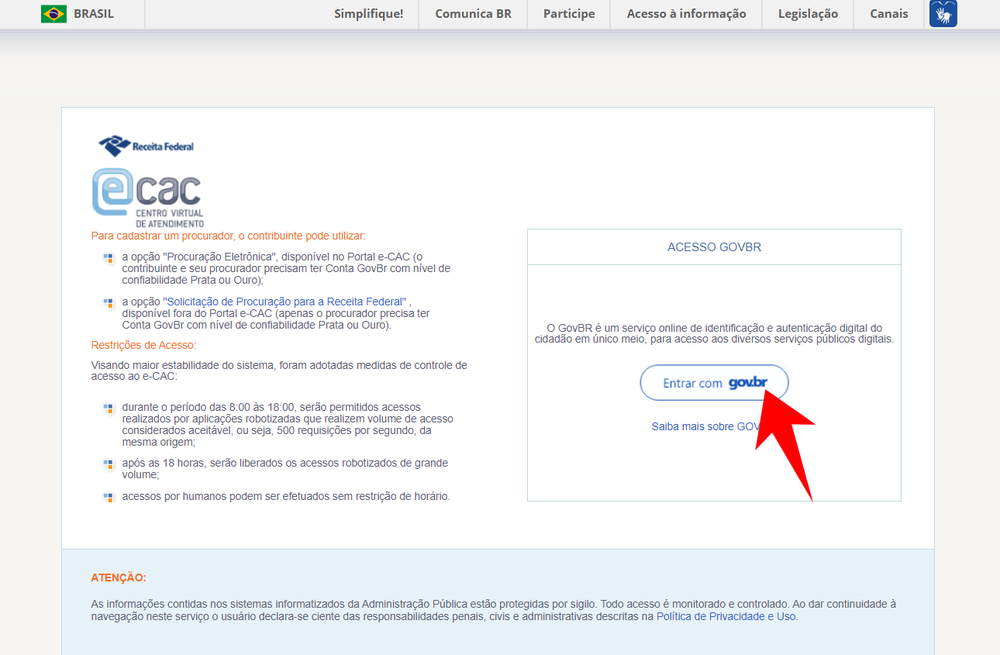Click the bullet text about Procuração Eletrônica
The width and height of the screenshot is (1000, 655).
pos(286,268)
